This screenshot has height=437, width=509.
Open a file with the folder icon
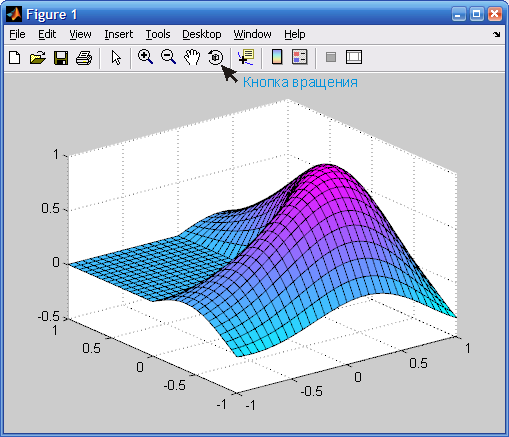tap(38, 58)
